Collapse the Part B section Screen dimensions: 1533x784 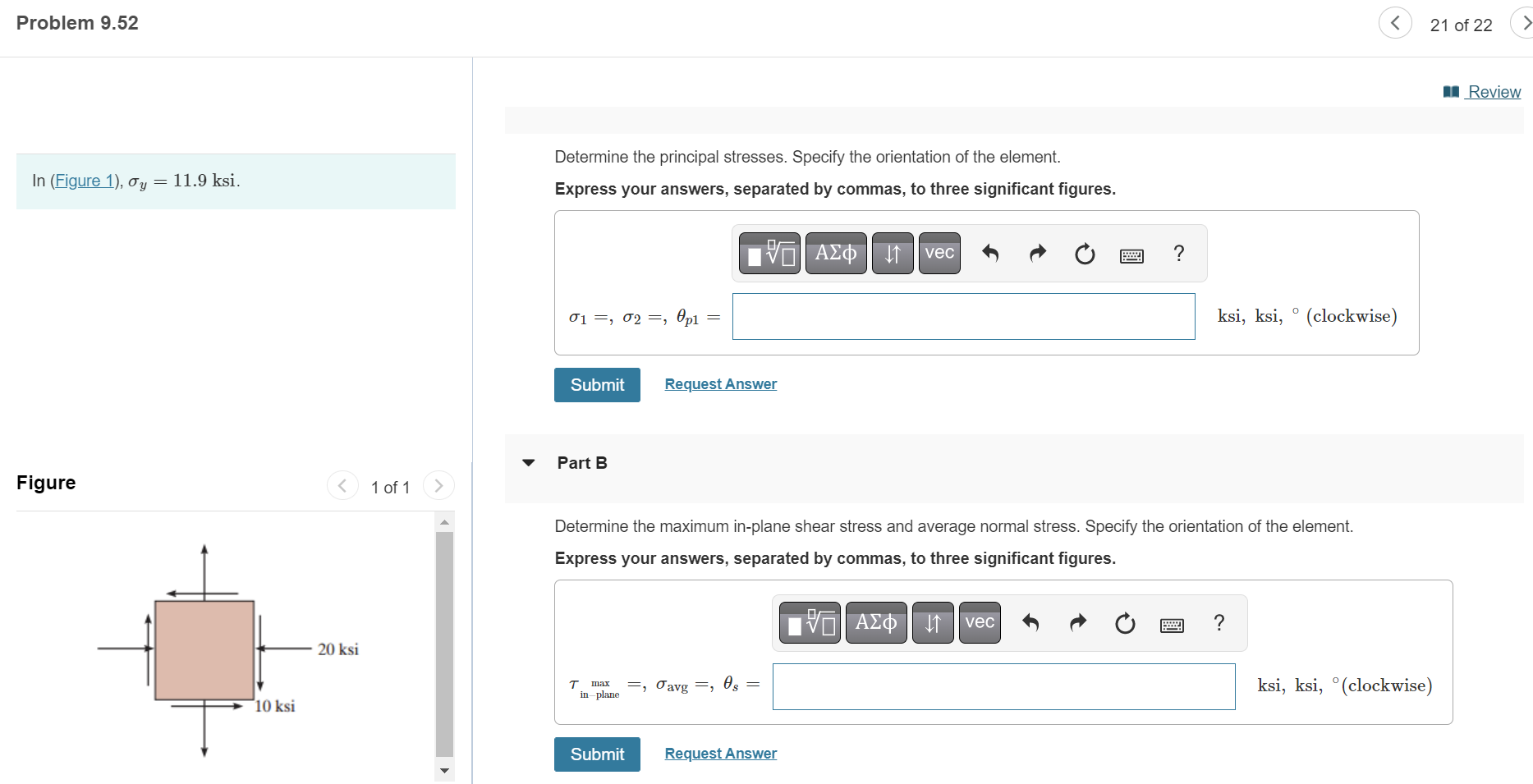pyautogui.click(x=529, y=462)
